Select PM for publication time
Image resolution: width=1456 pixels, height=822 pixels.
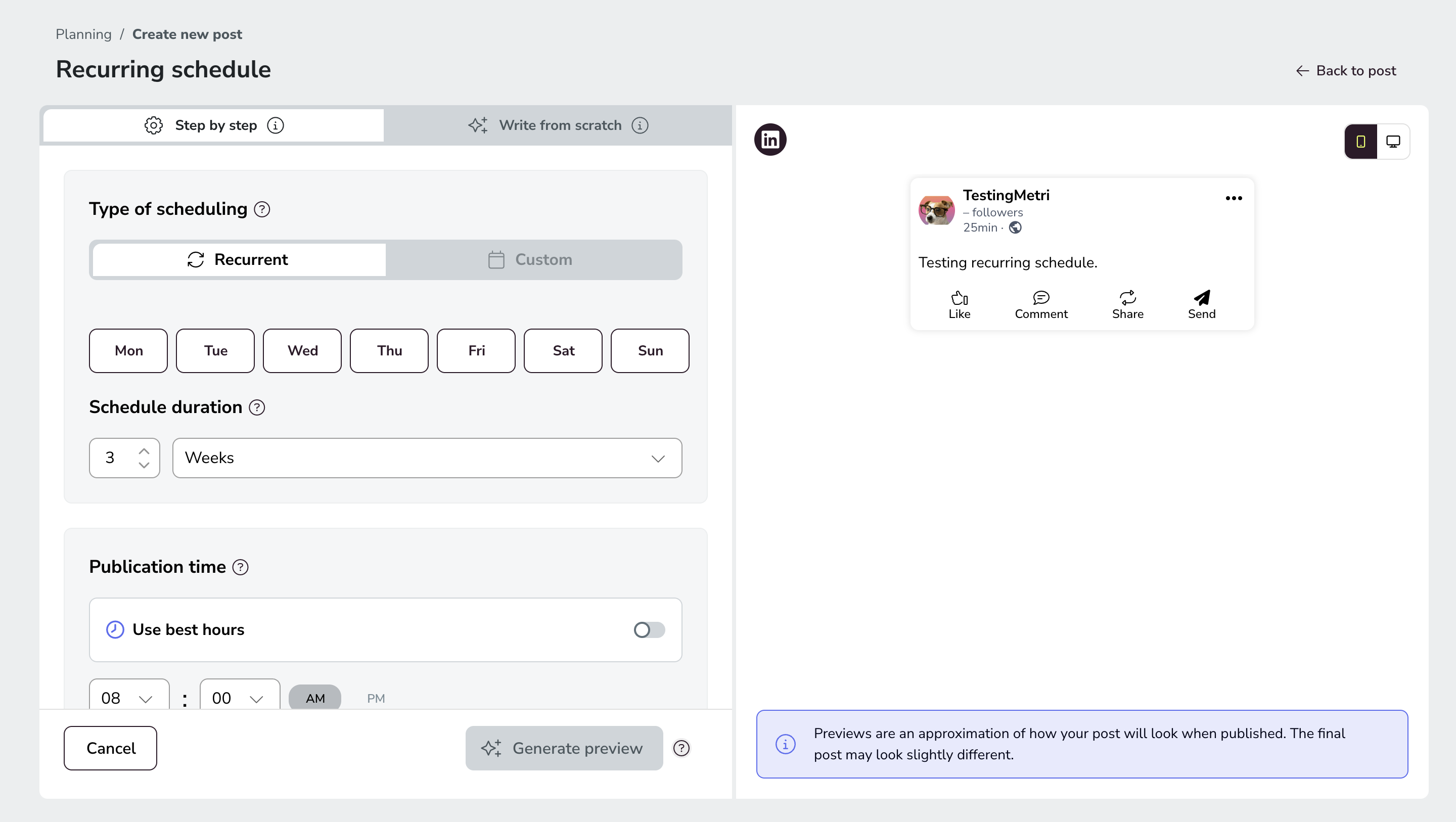(376, 698)
